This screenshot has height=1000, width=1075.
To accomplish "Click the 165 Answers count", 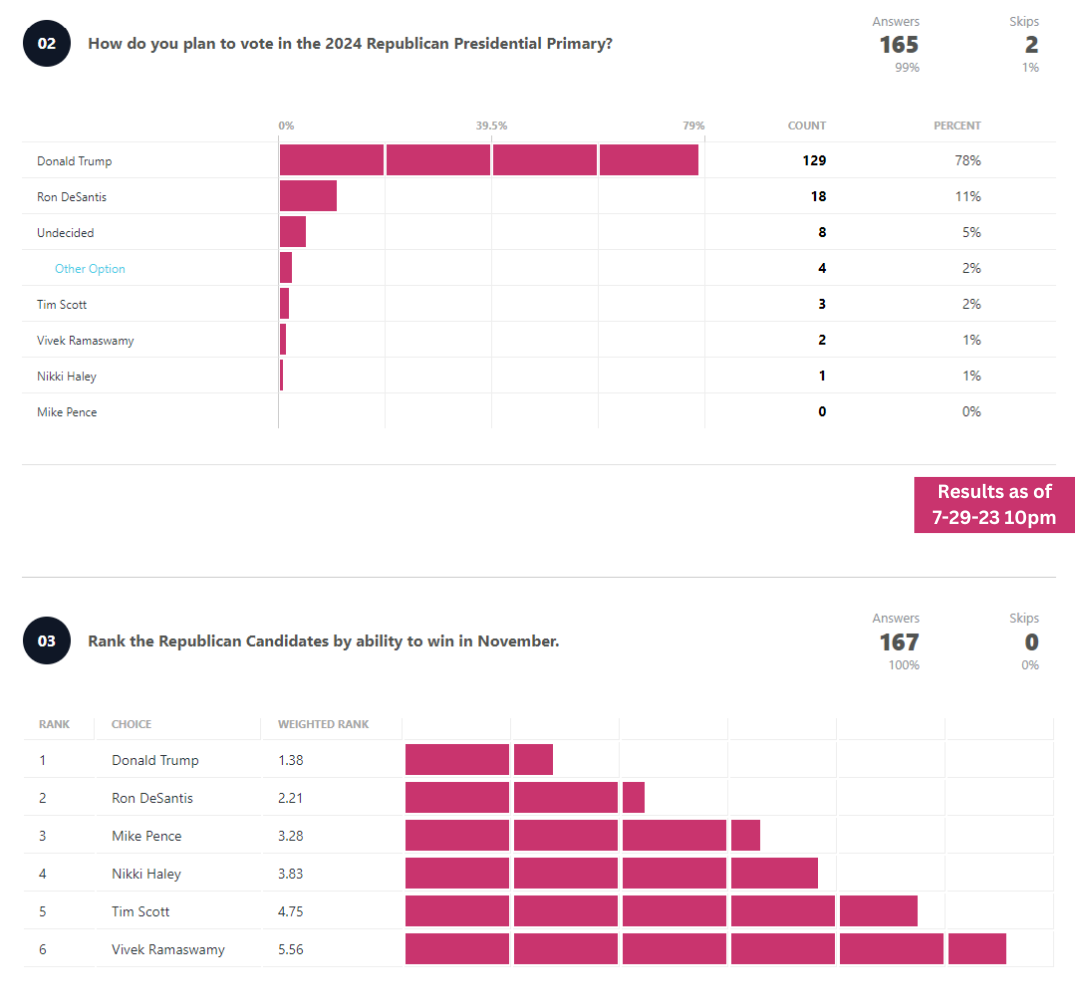I will coord(898,45).
